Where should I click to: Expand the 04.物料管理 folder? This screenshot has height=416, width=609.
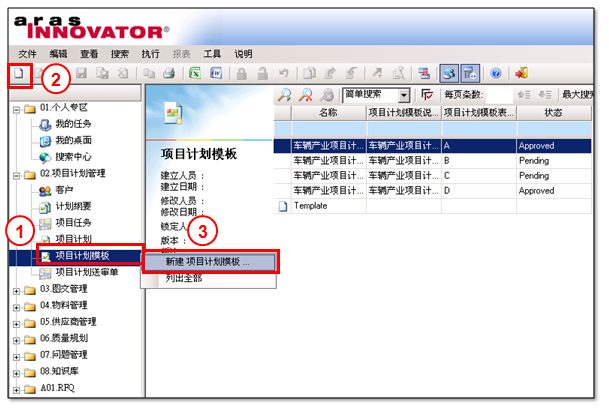coord(15,306)
